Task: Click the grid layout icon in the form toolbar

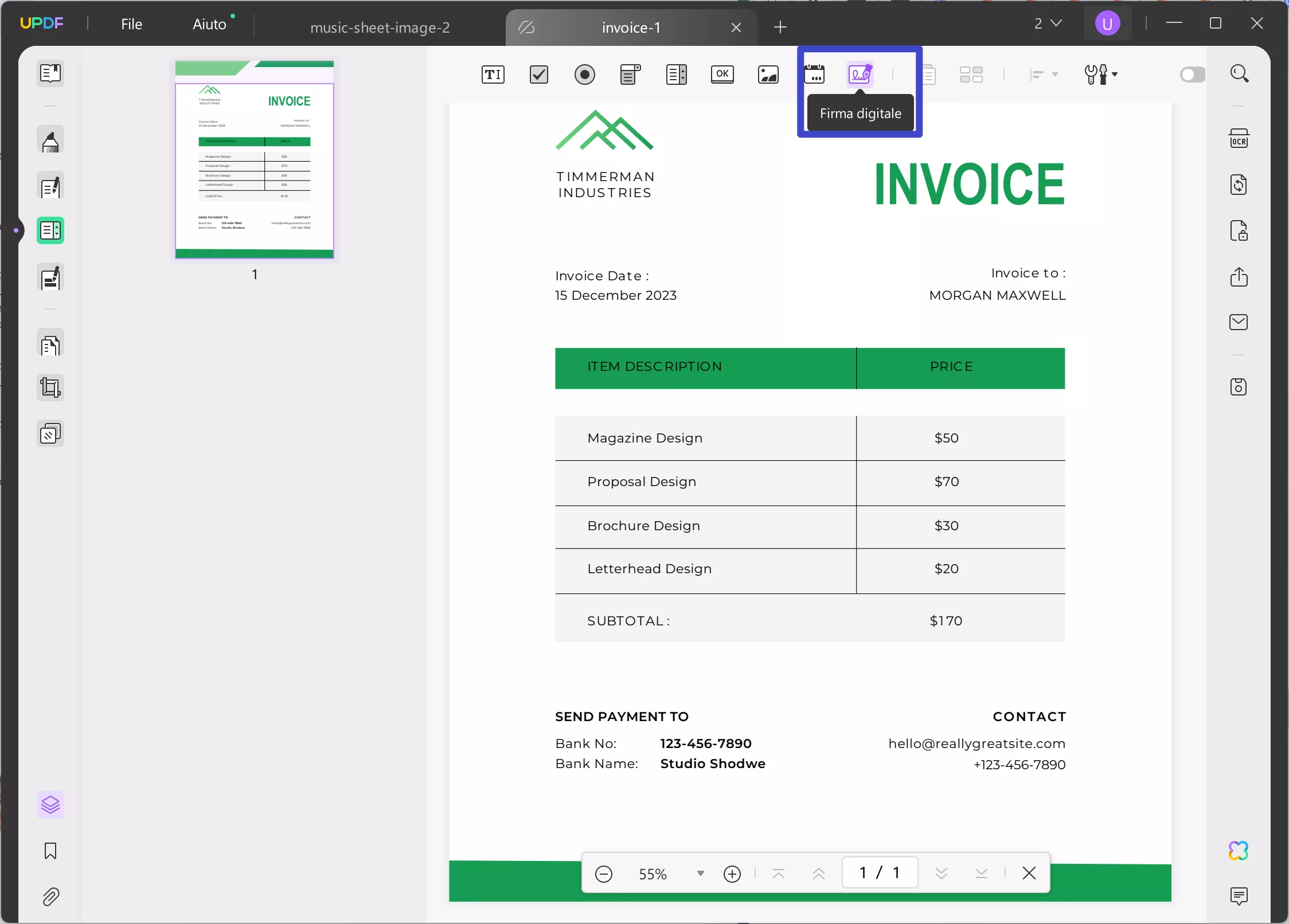Action: coord(971,75)
